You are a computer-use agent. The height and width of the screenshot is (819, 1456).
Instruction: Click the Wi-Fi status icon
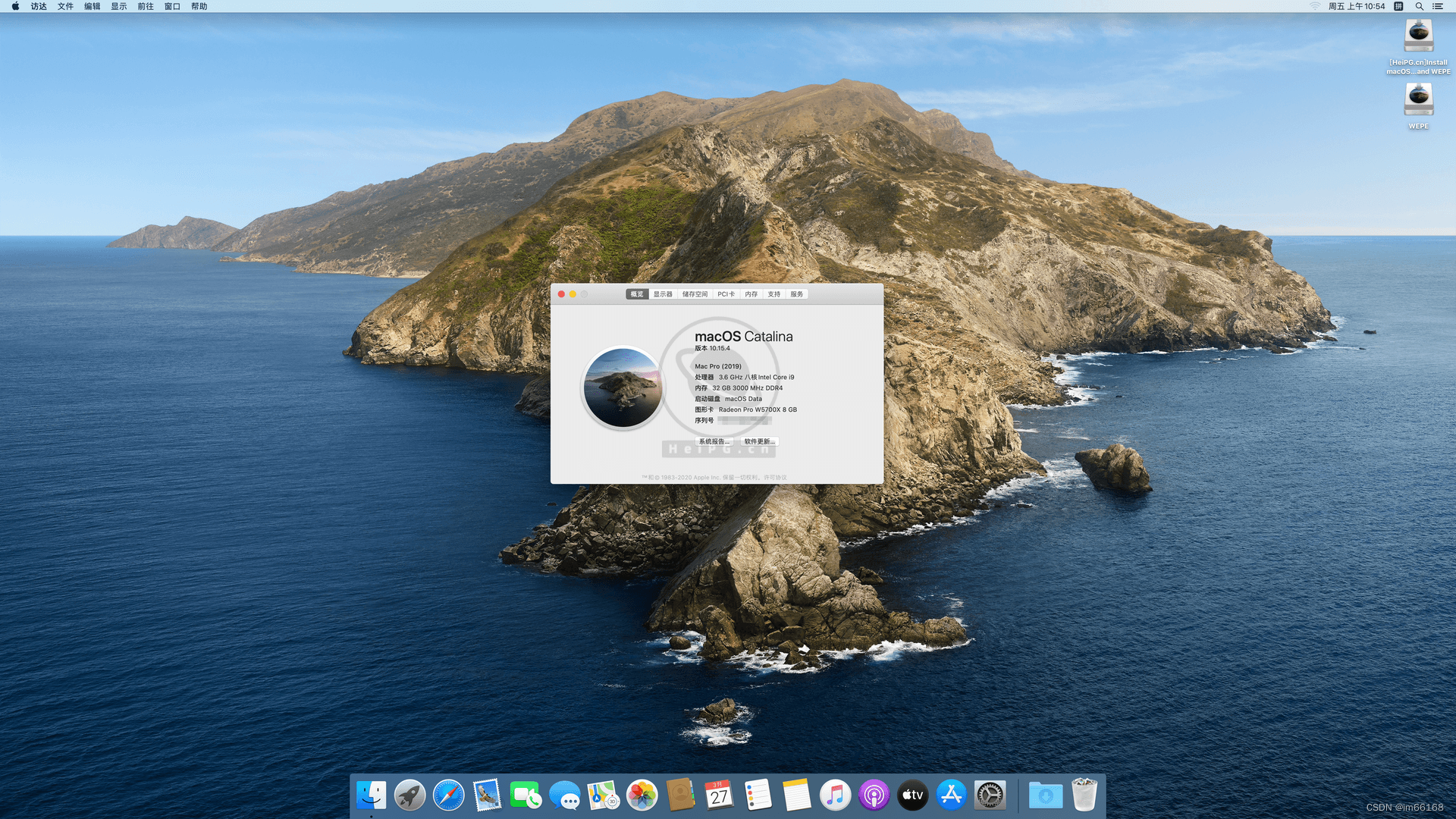pos(1315,6)
